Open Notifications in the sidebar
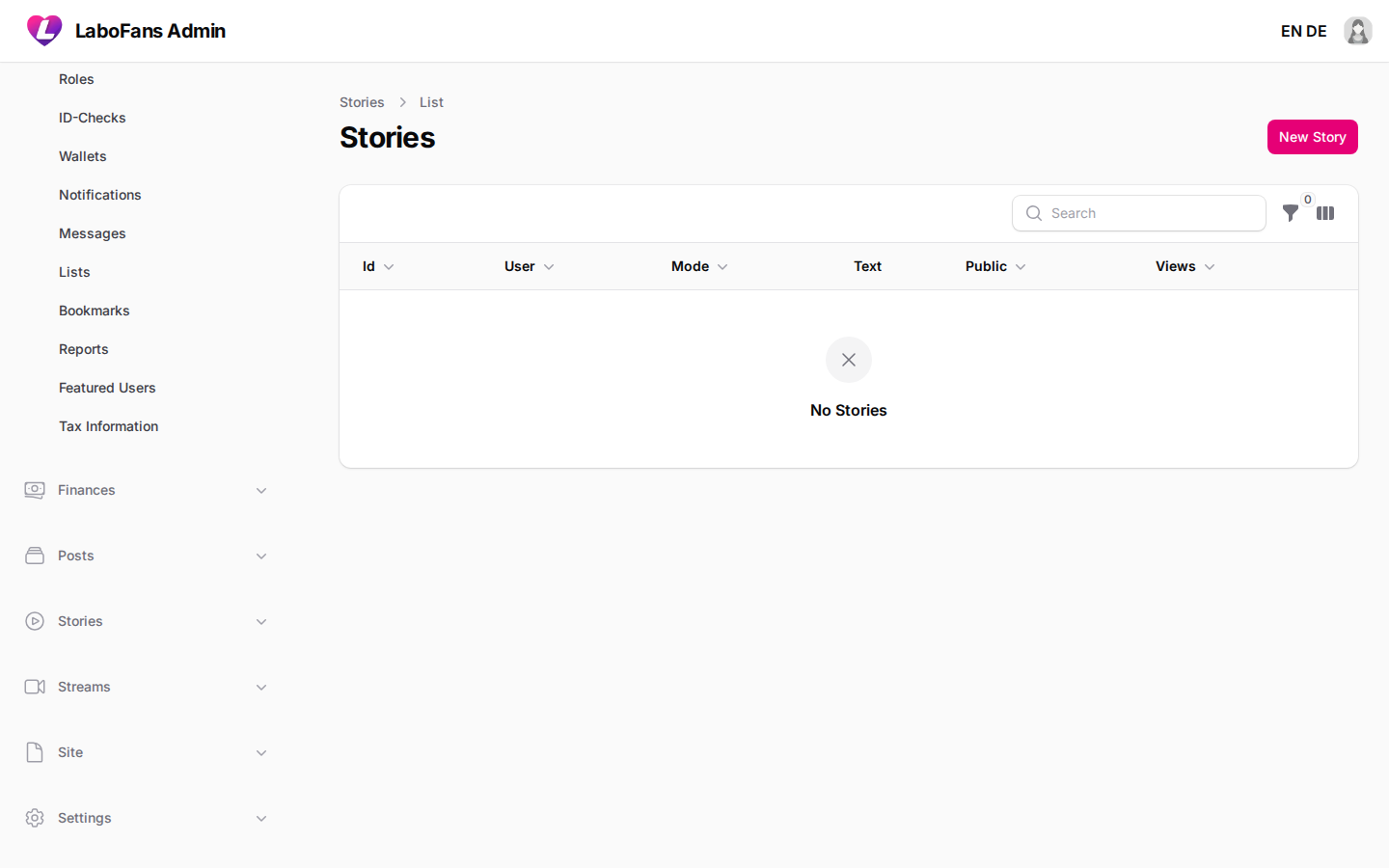 click(100, 195)
